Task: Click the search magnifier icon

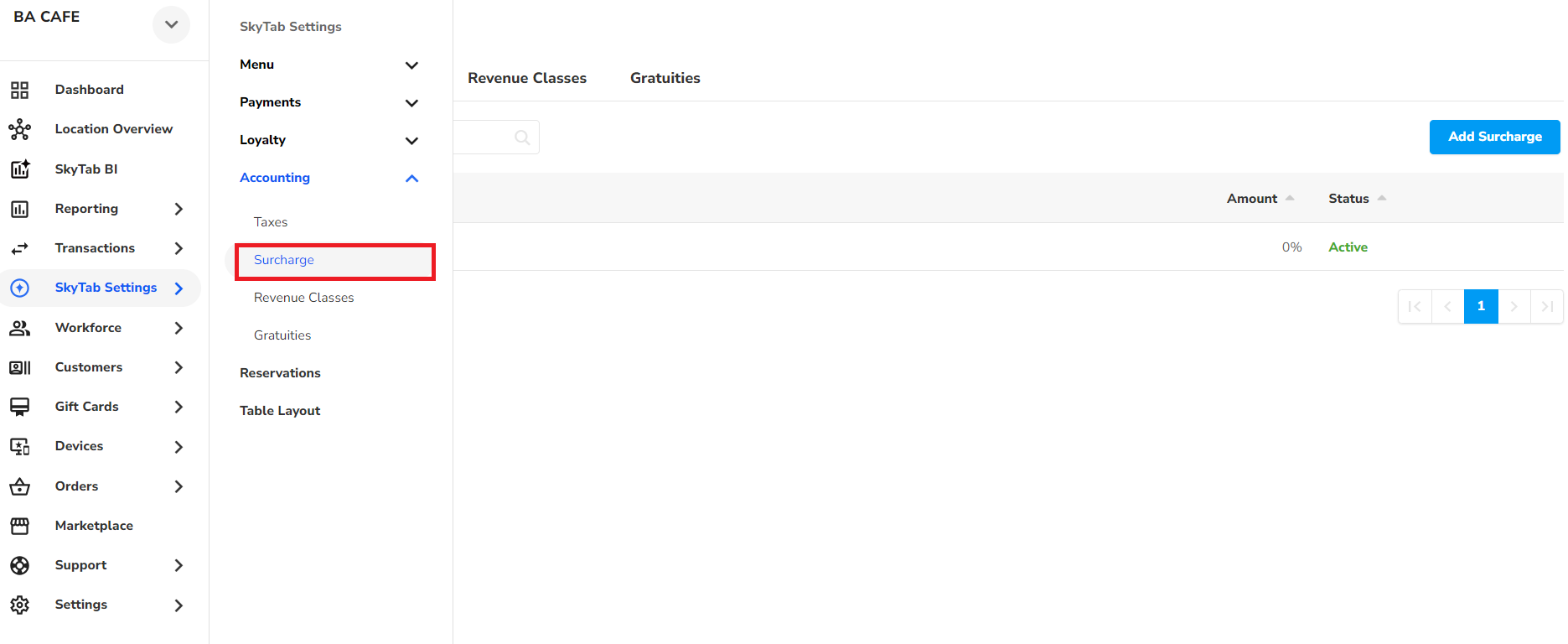Action: click(x=522, y=138)
